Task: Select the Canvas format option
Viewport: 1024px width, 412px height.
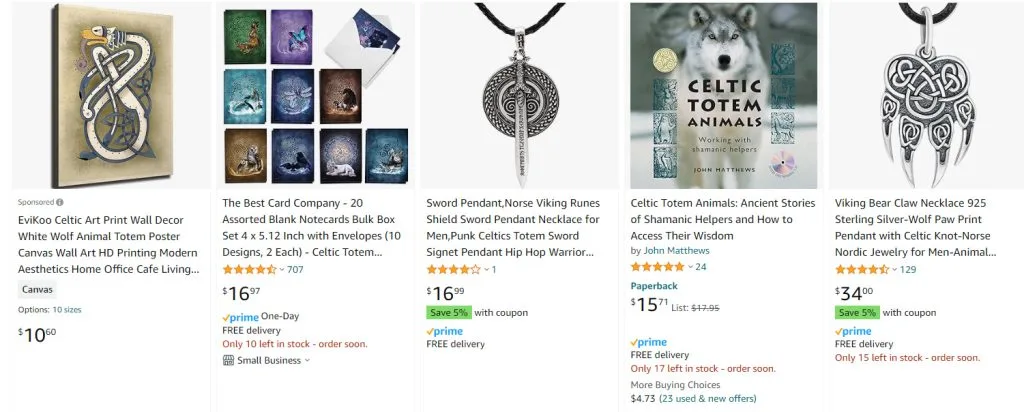Action: pyautogui.click(x=37, y=290)
